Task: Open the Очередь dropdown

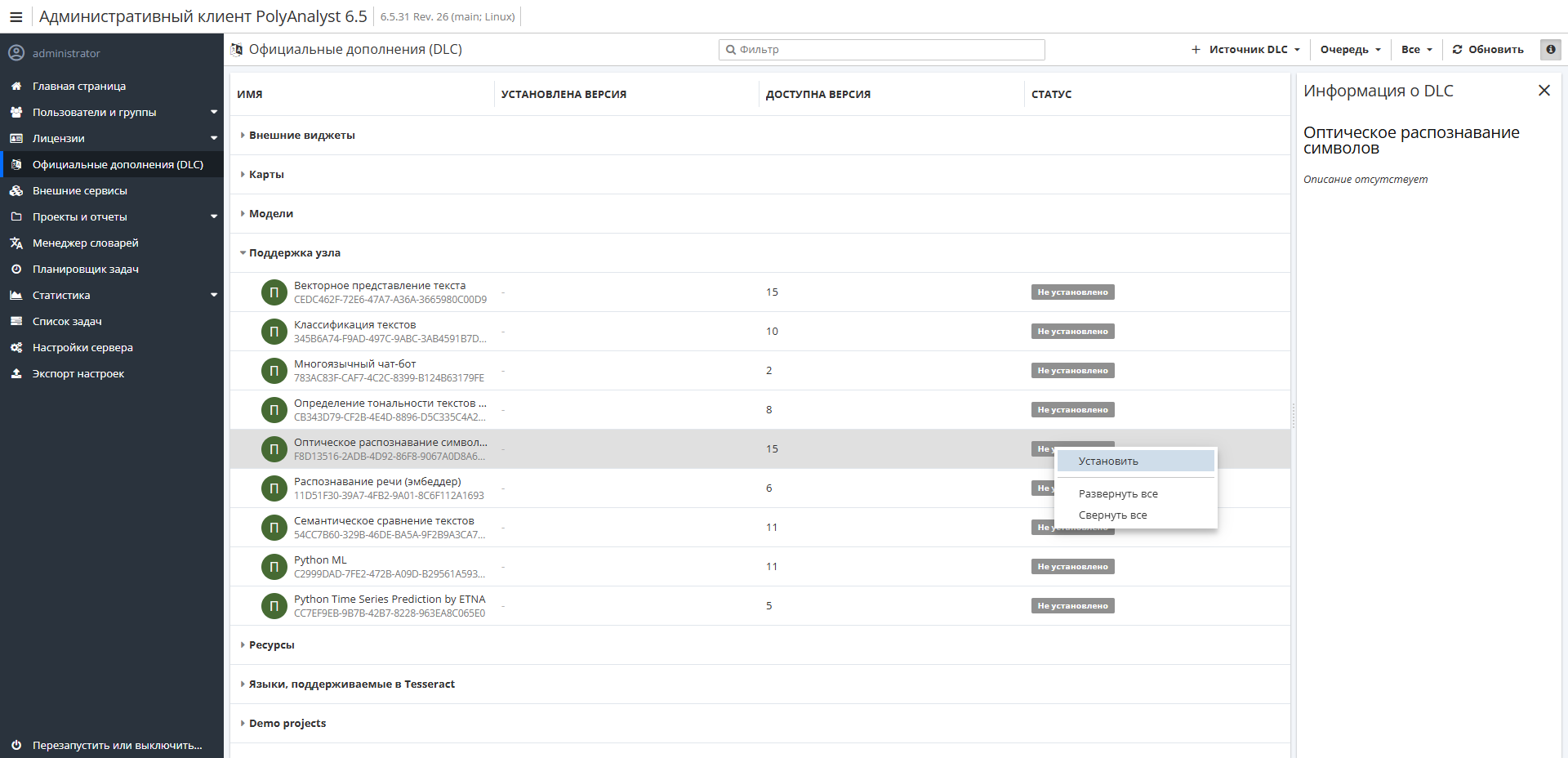Action: [1351, 50]
